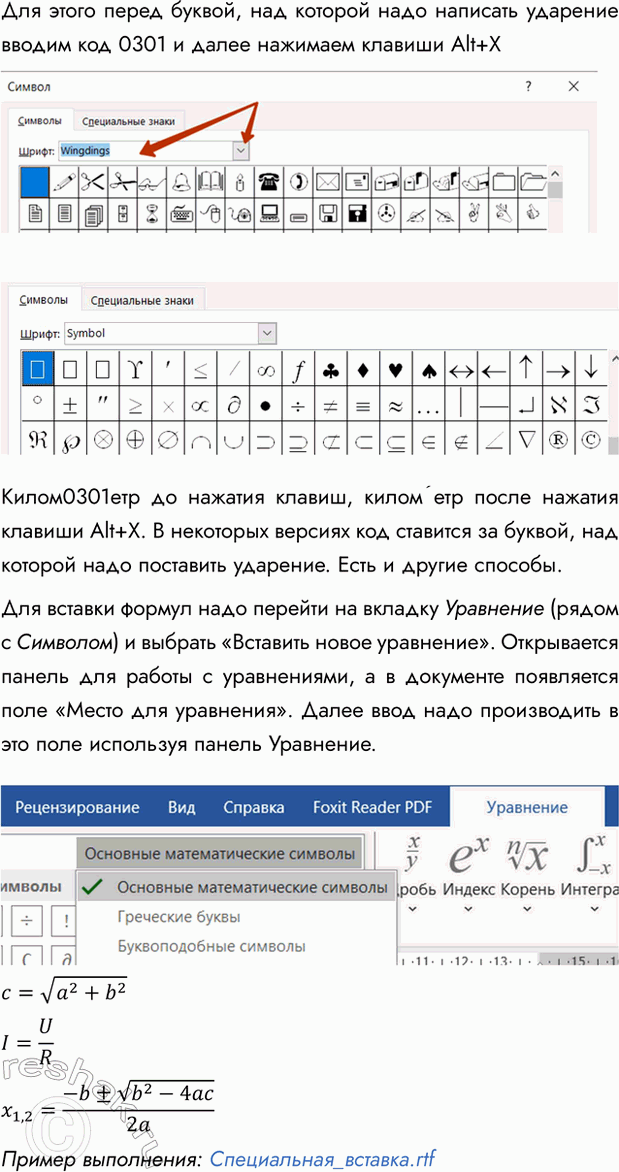619x1172 pixels.
Task: Expand the Корень radical gallery
Action: (528, 910)
